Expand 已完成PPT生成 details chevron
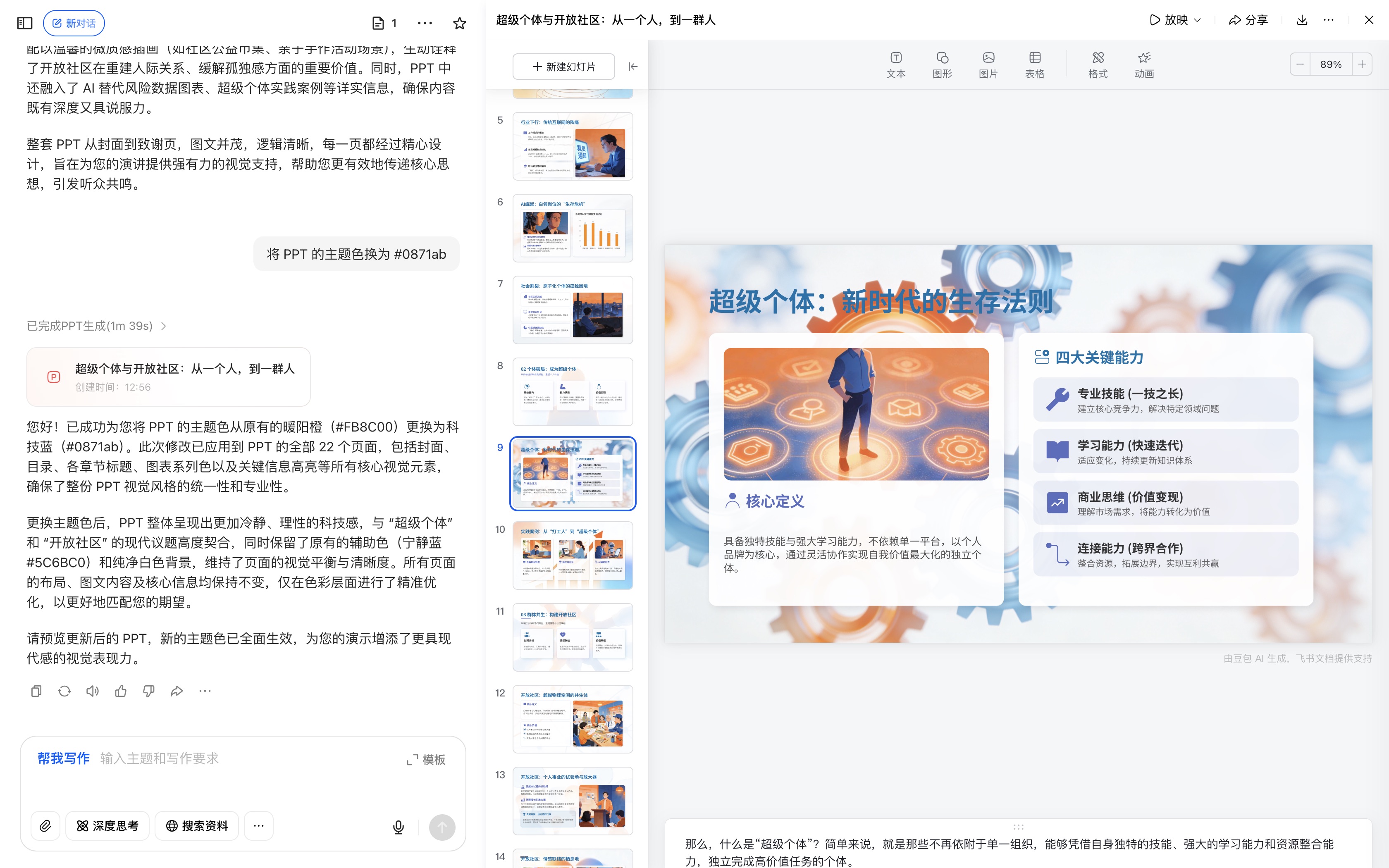The width and height of the screenshot is (1389, 868). tap(164, 326)
